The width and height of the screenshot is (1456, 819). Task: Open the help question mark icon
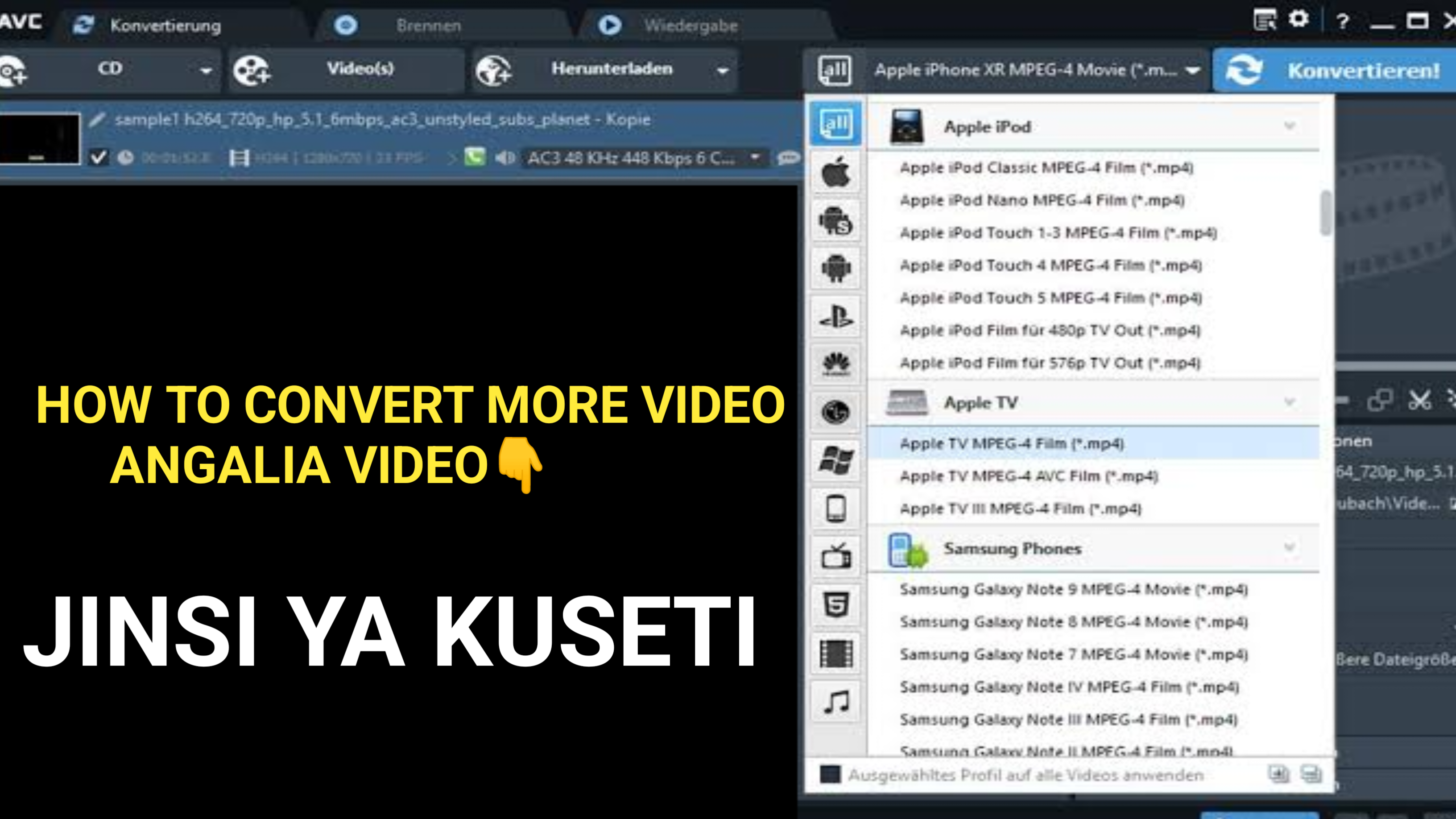pos(1343,21)
